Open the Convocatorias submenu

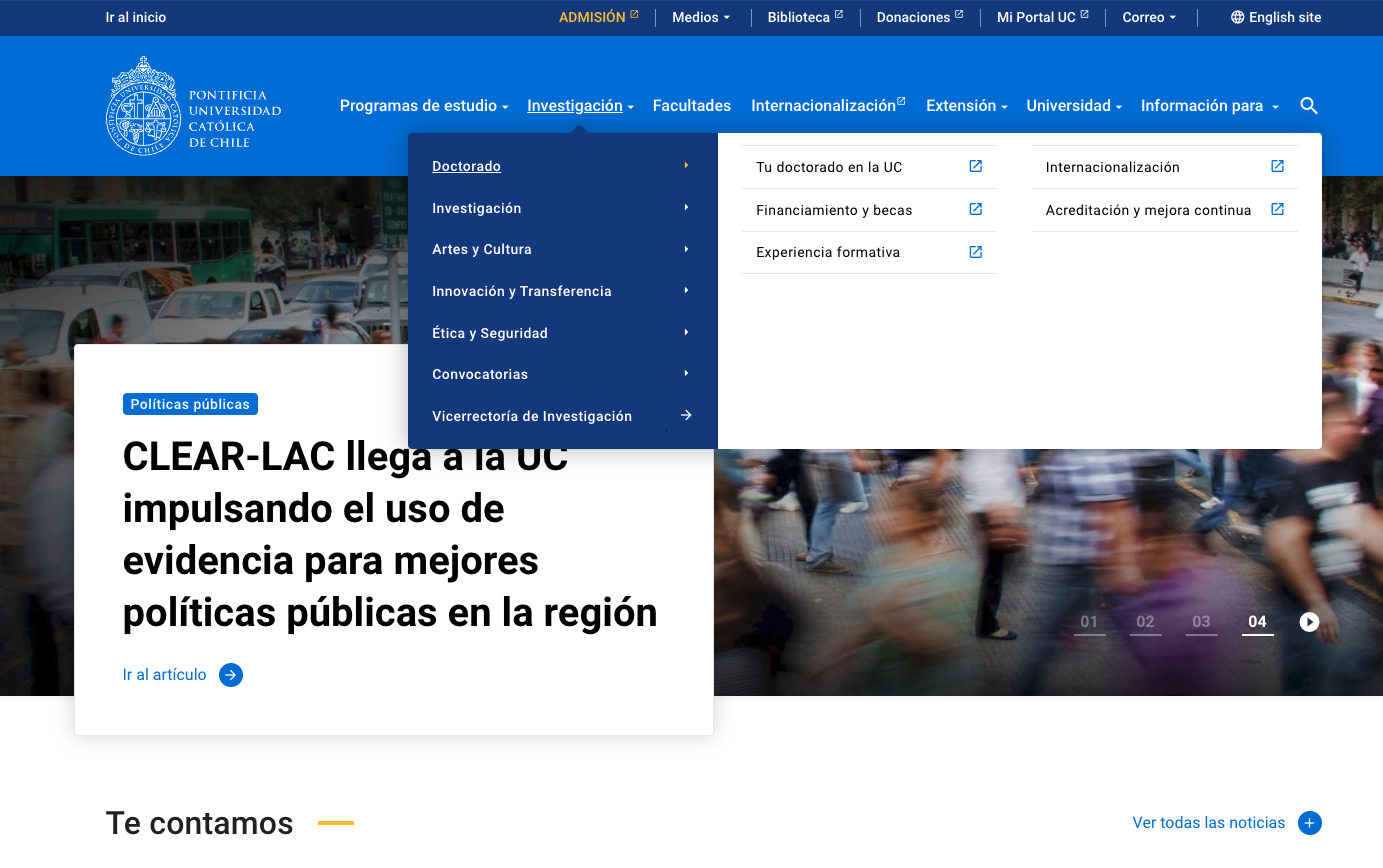562,374
